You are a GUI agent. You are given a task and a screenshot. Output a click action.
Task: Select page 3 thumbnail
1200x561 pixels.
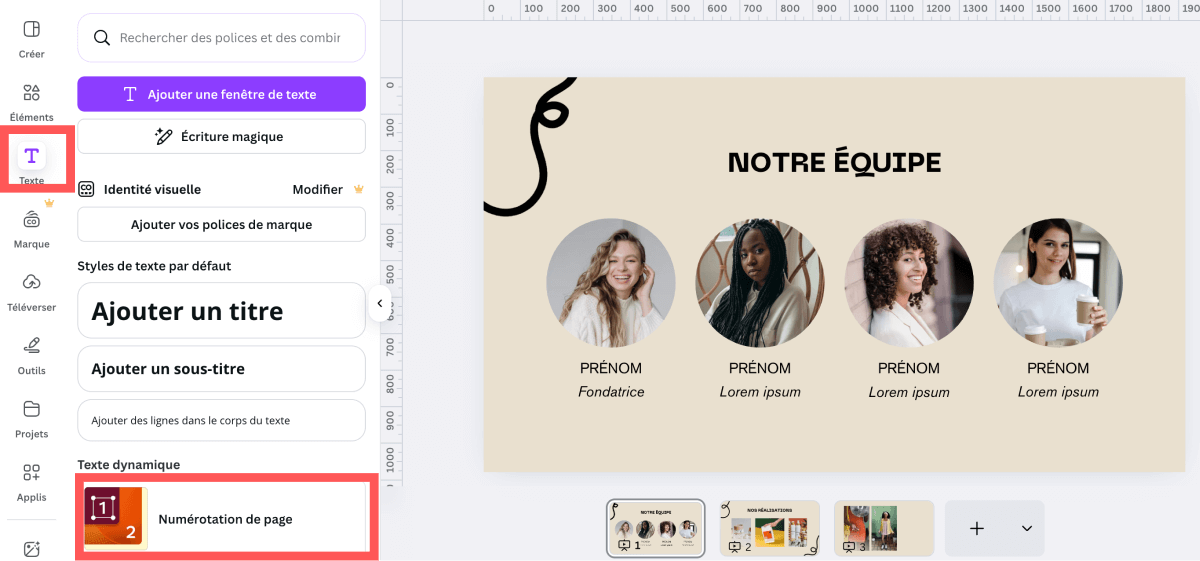pos(884,528)
